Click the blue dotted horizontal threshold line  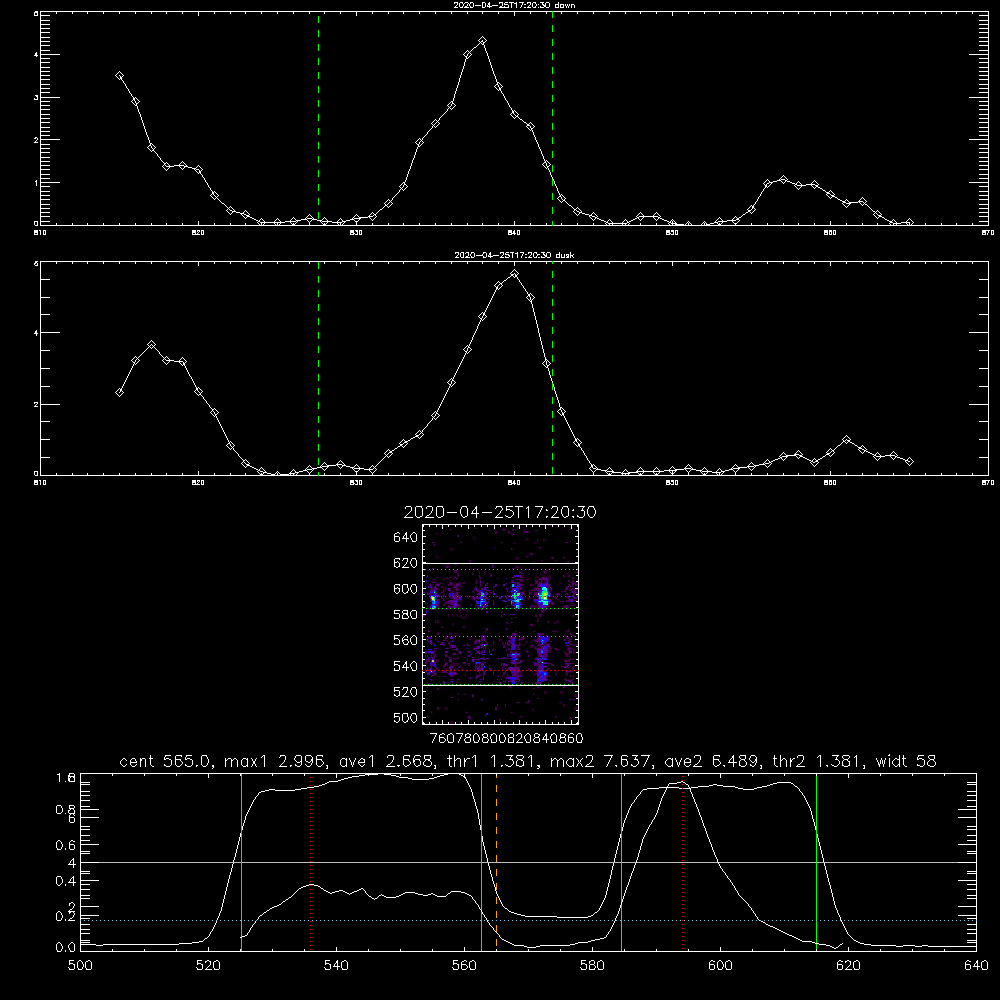pyautogui.click(x=528, y=920)
